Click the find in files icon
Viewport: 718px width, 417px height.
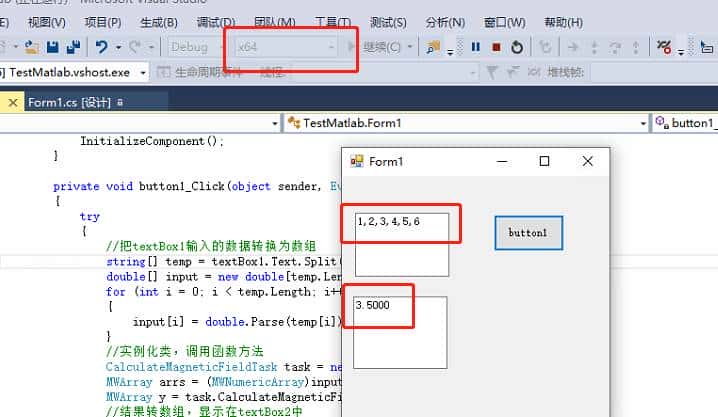pos(433,47)
